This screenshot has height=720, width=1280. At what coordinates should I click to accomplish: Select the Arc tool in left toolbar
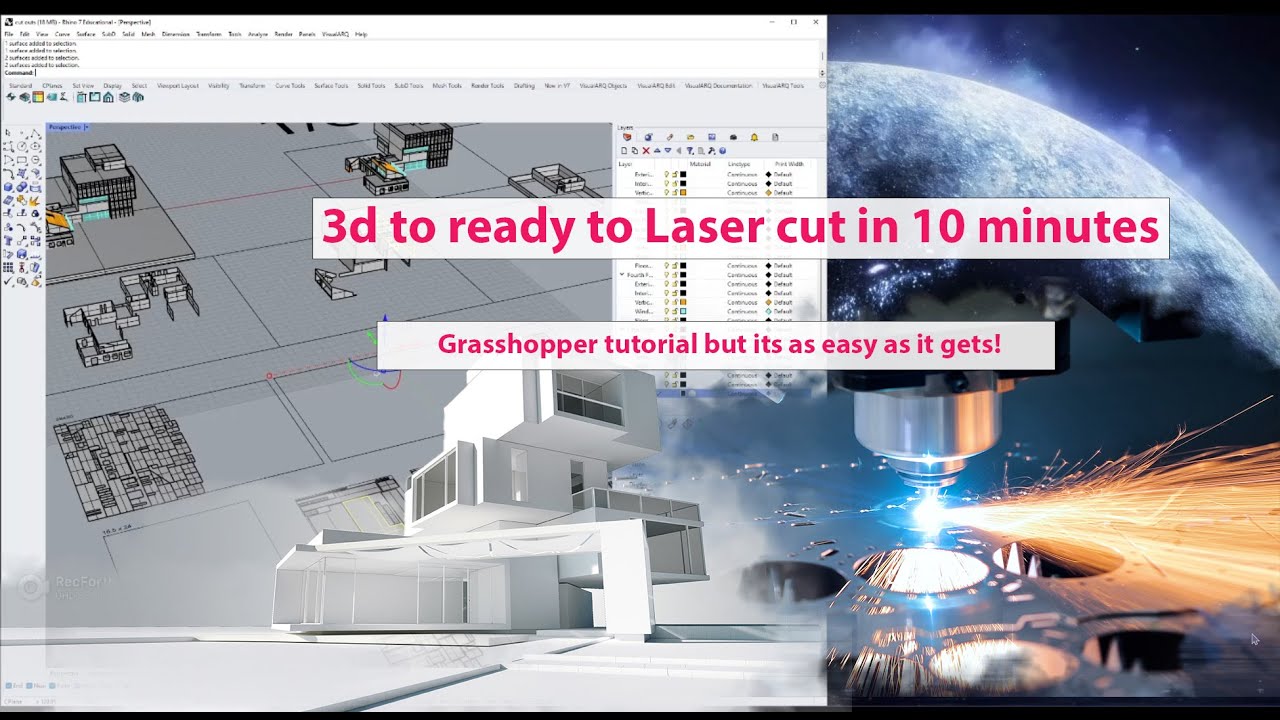(x=8, y=159)
